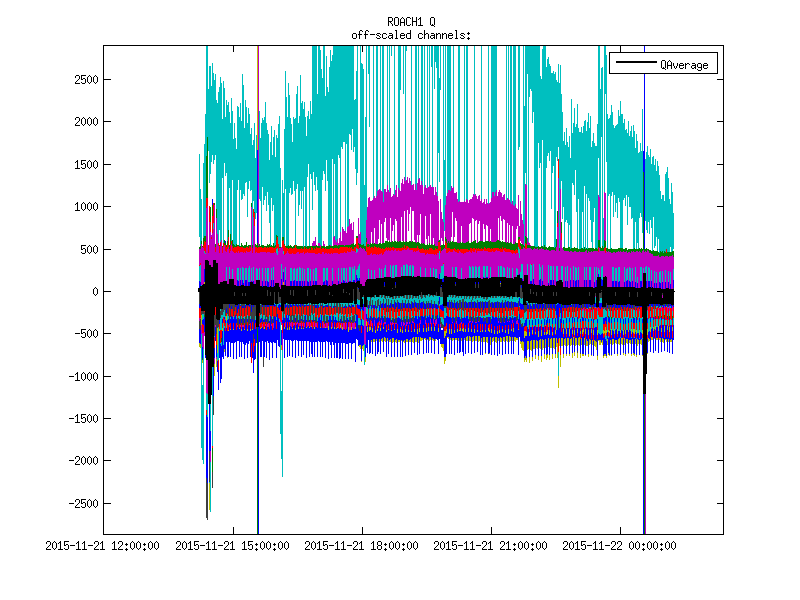Image resolution: width=800 pixels, height=600 pixels.
Task: Click the 2015-11-22 00:00:00 x-axis label
Action: click(x=619, y=546)
